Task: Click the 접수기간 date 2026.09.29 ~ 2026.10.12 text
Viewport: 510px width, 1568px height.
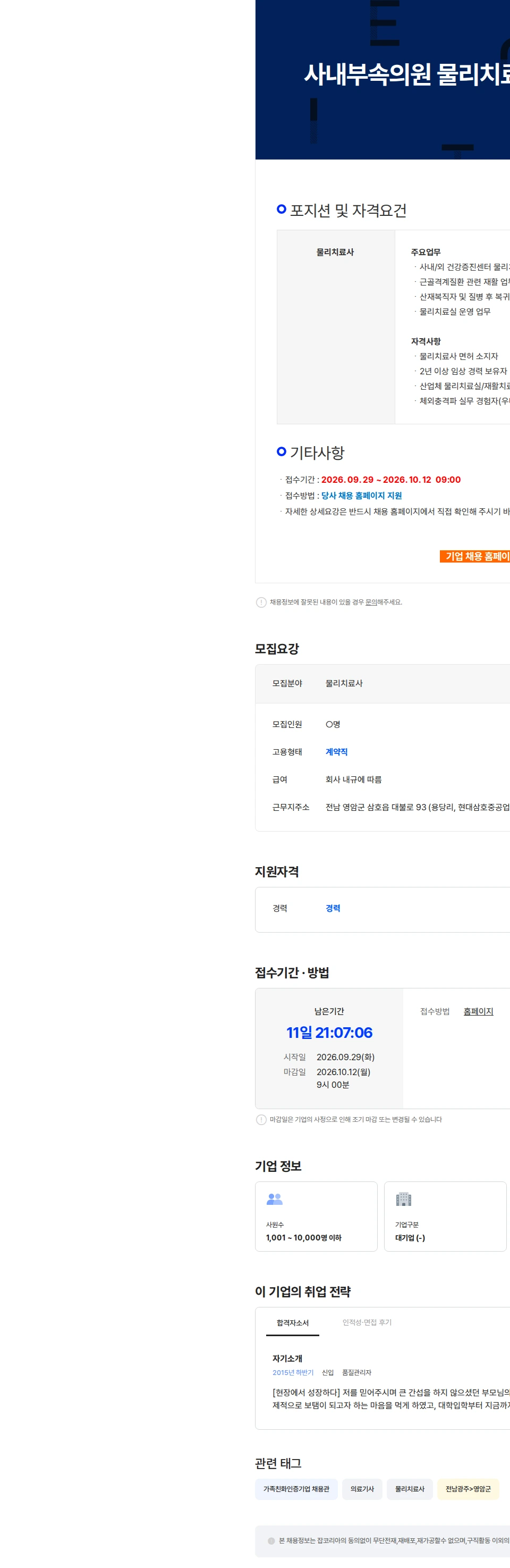Action: [x=390, y=480]
